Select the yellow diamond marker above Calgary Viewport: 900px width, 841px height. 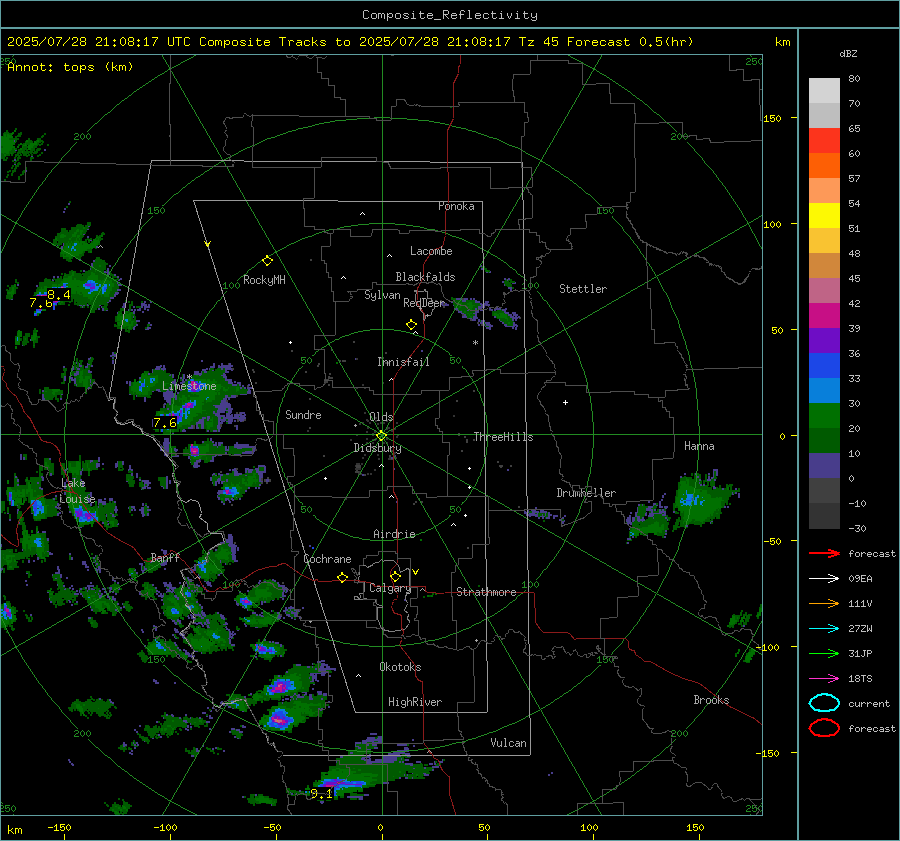[x=395, y=576]
